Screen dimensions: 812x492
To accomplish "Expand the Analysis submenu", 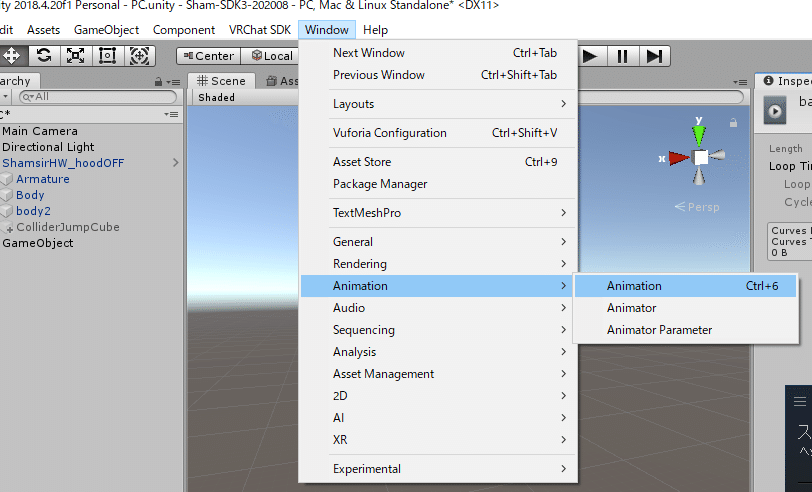I will [x=438, y=352].
